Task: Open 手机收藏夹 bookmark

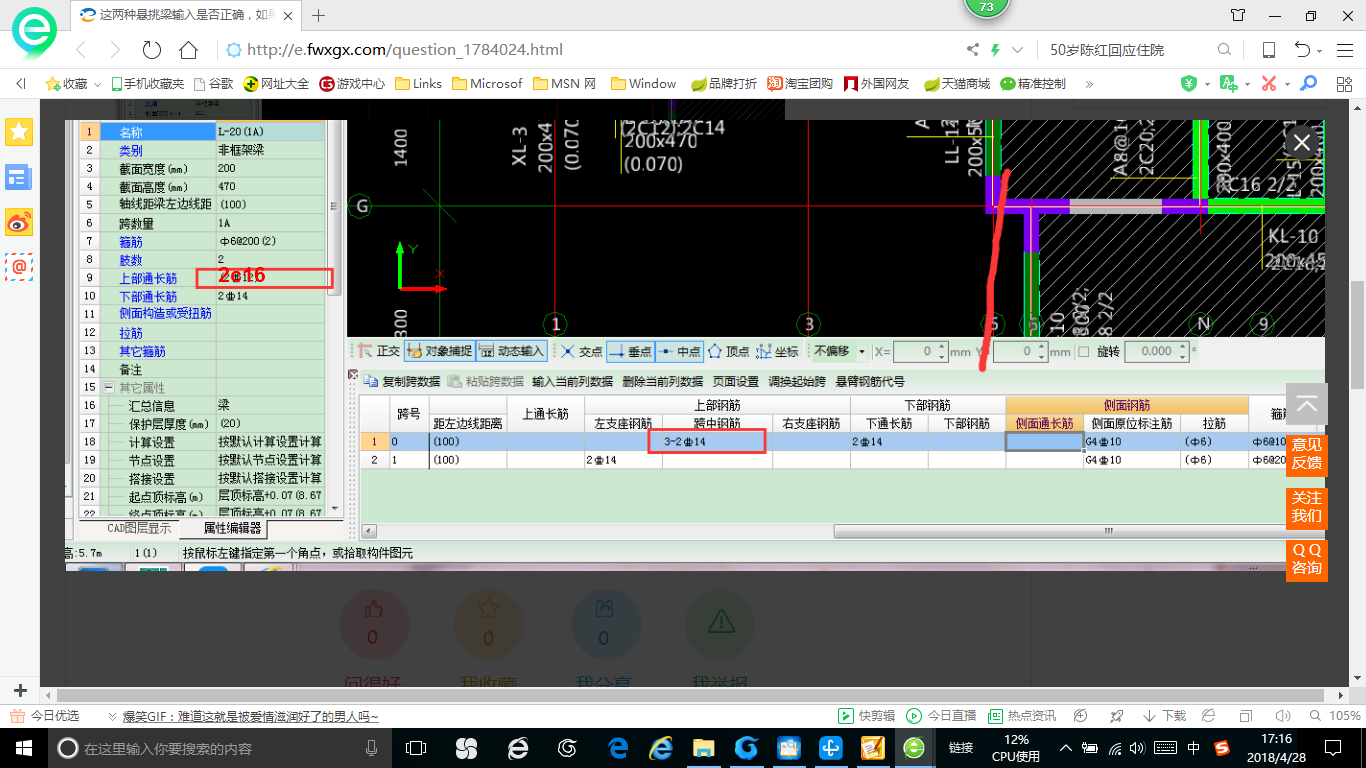Action: point(148,84)
